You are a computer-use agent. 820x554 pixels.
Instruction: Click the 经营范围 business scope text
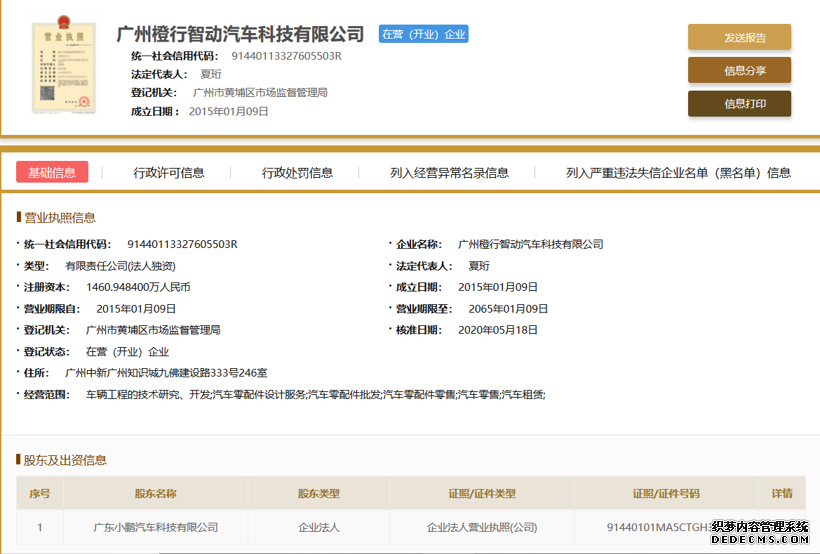315,394
